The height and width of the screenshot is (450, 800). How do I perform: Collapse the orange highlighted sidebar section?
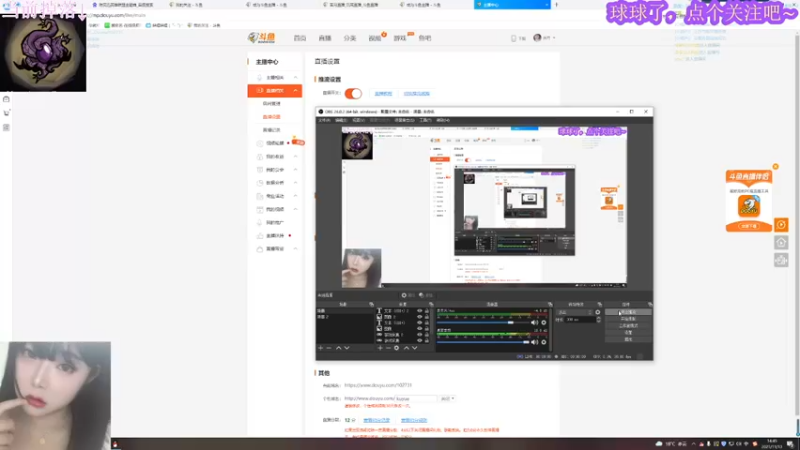pyautogui.click(x=295, y=90)
